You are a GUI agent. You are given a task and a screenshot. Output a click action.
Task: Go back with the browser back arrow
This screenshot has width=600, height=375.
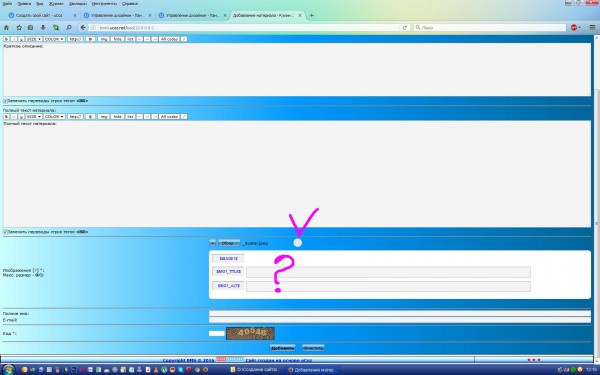coord(83,28)
